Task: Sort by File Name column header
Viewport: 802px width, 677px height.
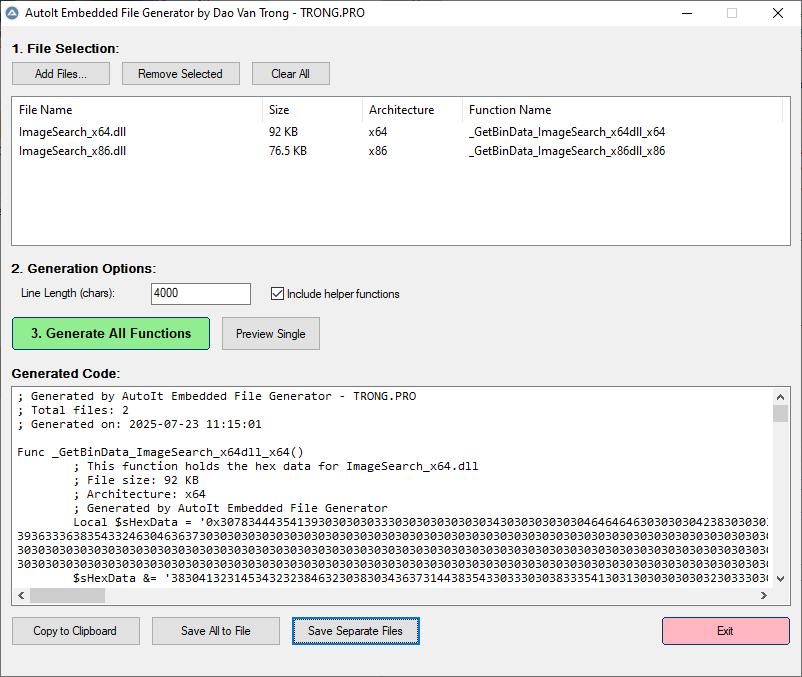Action: pos(137,110)
